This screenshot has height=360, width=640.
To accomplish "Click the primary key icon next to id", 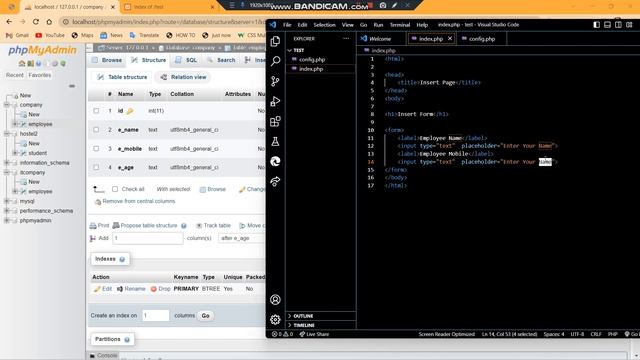I will [x=130, y=111].
